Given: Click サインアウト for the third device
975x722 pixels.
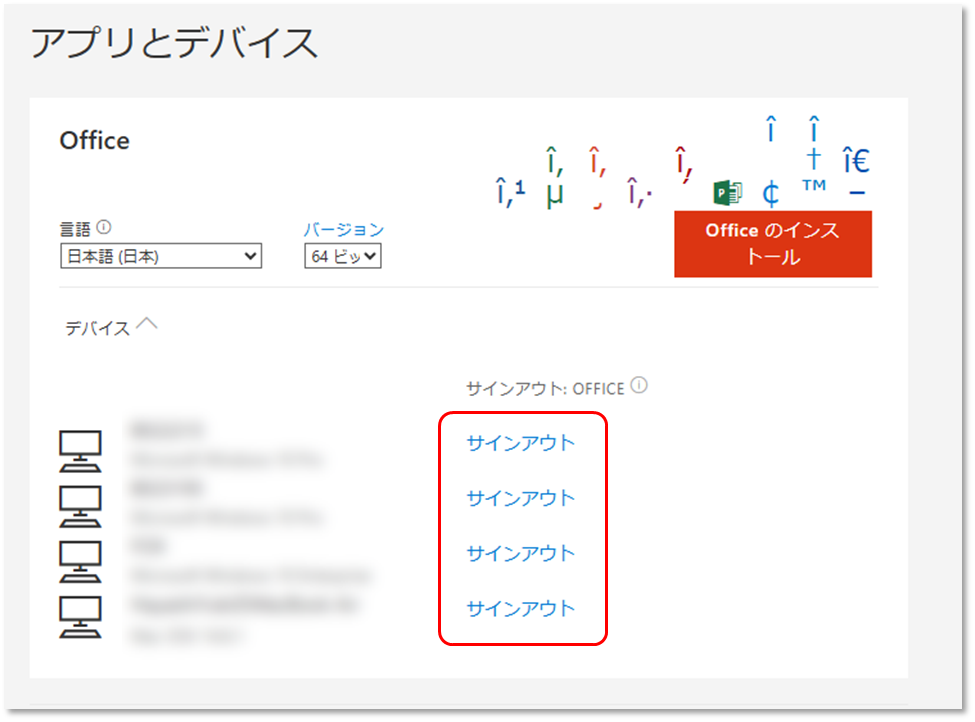Looking at the screenshot, I should 520,553.
